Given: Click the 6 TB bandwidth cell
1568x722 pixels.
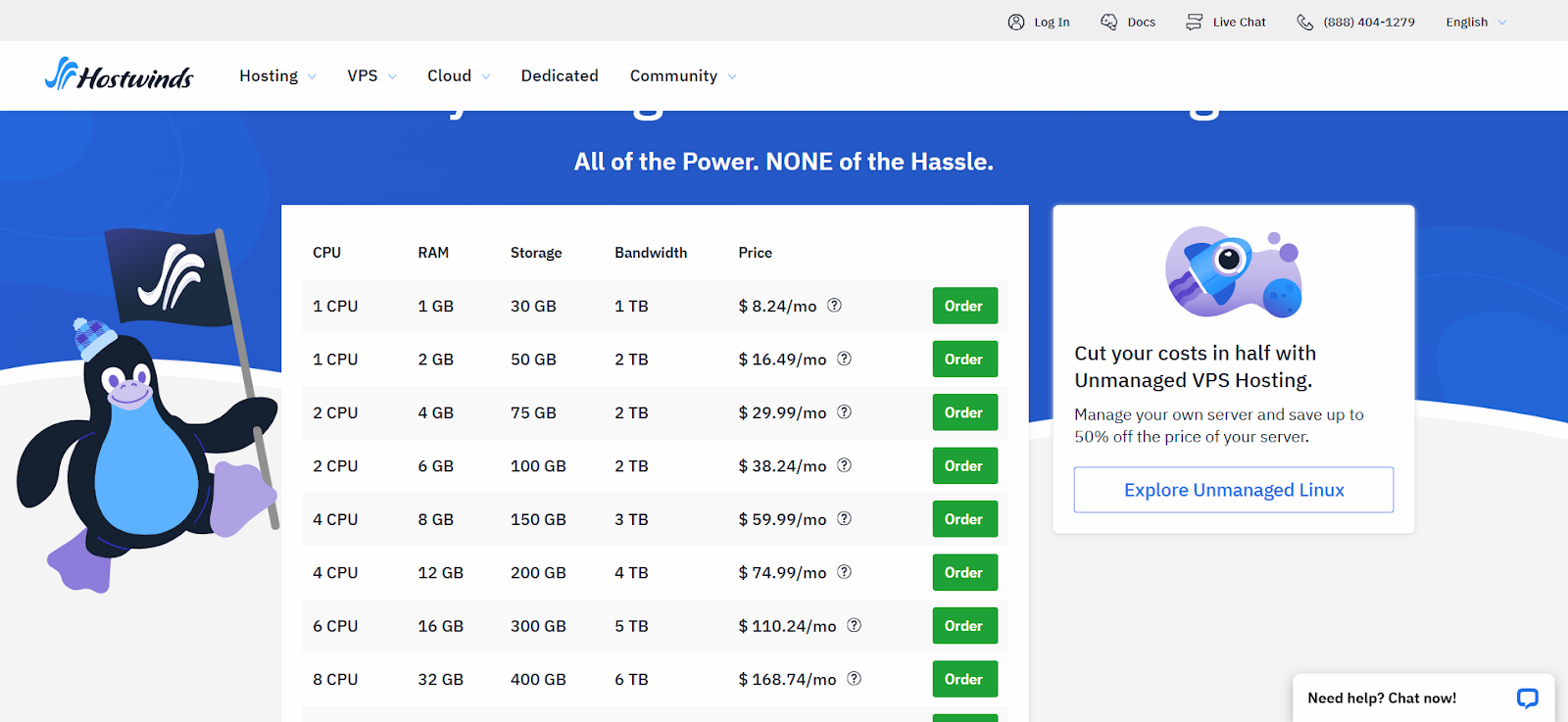Looking at the screenshot, I should (631, 679).
